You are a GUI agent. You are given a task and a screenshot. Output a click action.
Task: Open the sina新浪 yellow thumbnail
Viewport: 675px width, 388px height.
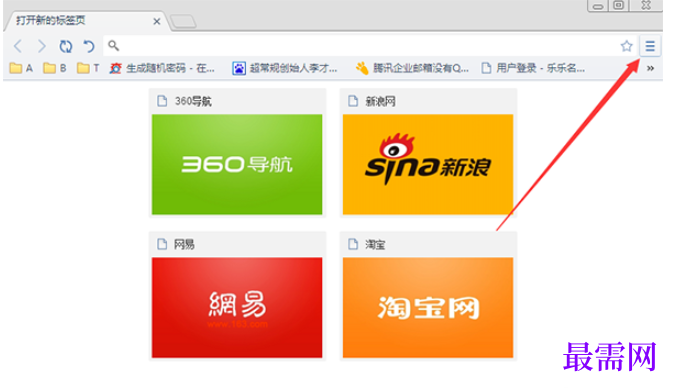click(428, 164)
